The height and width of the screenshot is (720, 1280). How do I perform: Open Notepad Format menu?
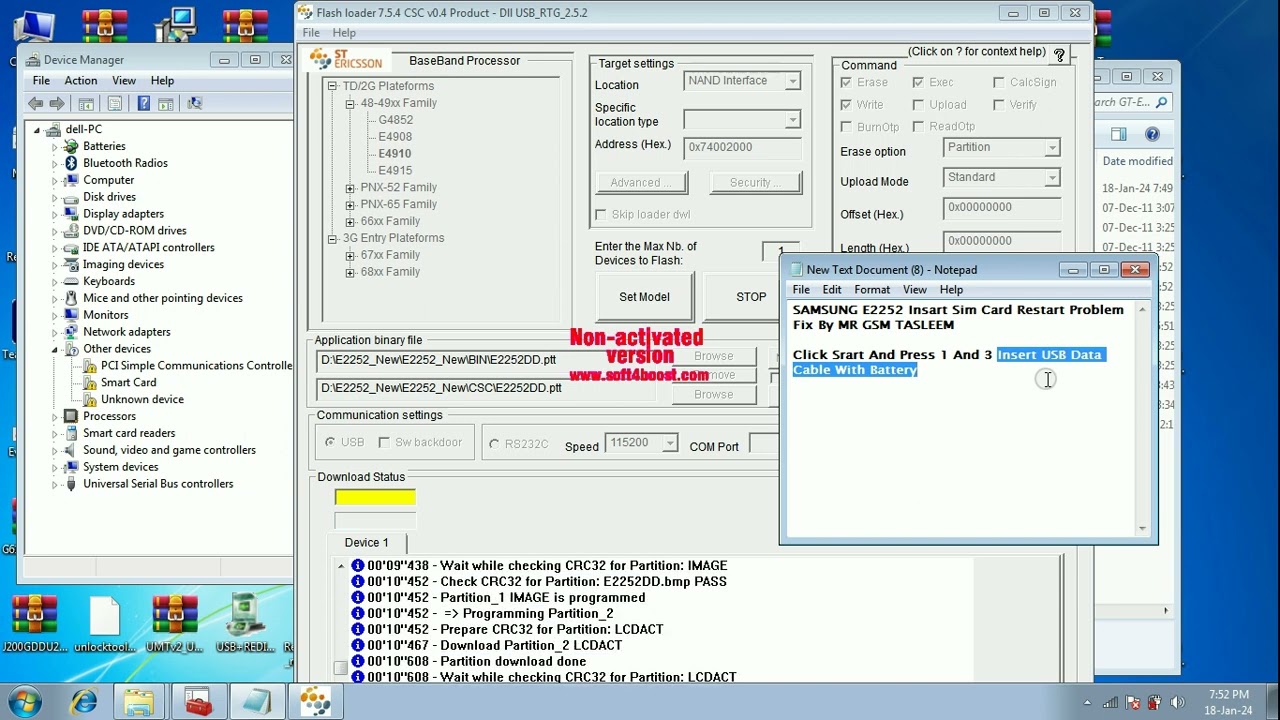tap(872, 290)
